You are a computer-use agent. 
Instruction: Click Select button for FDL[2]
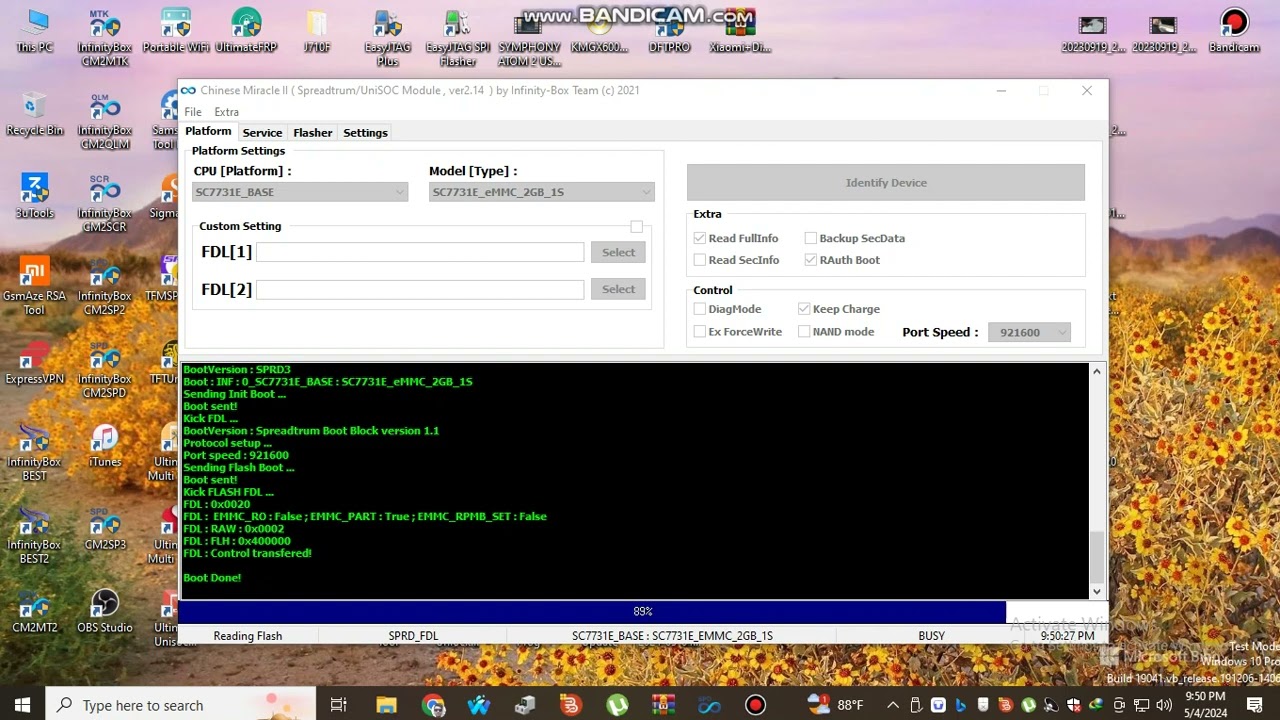coord(618,289)
